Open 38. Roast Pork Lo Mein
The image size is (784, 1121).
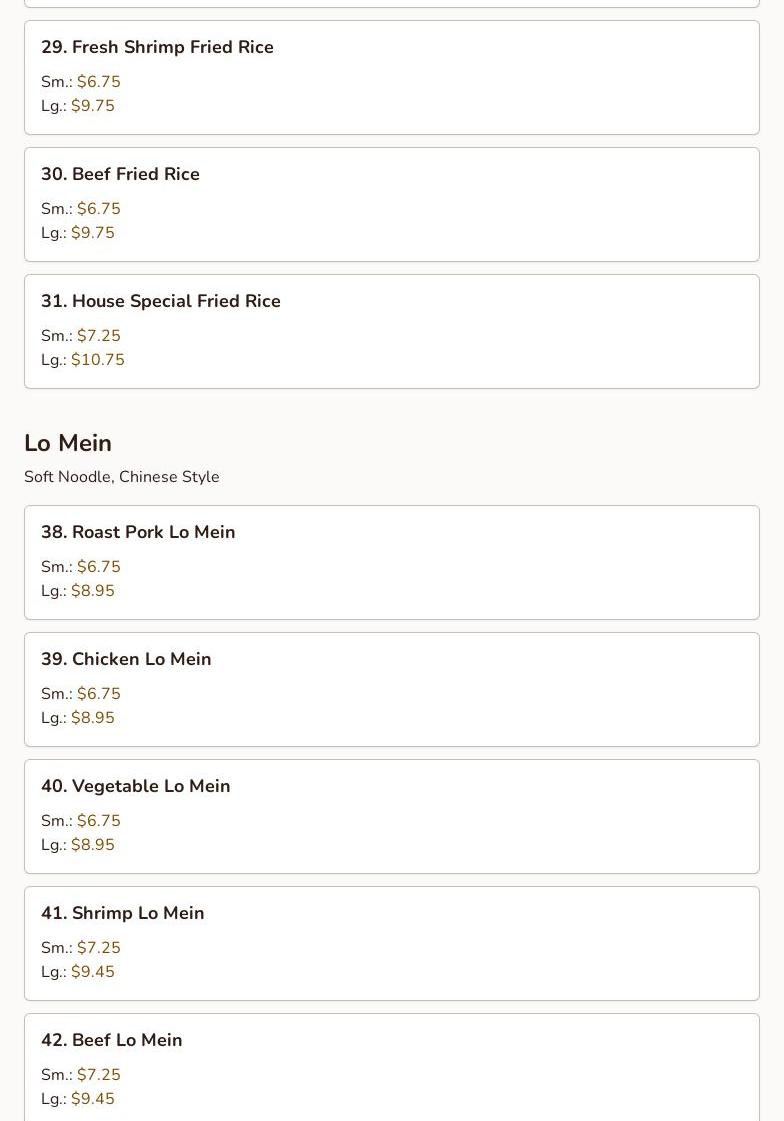click(392, 563)
